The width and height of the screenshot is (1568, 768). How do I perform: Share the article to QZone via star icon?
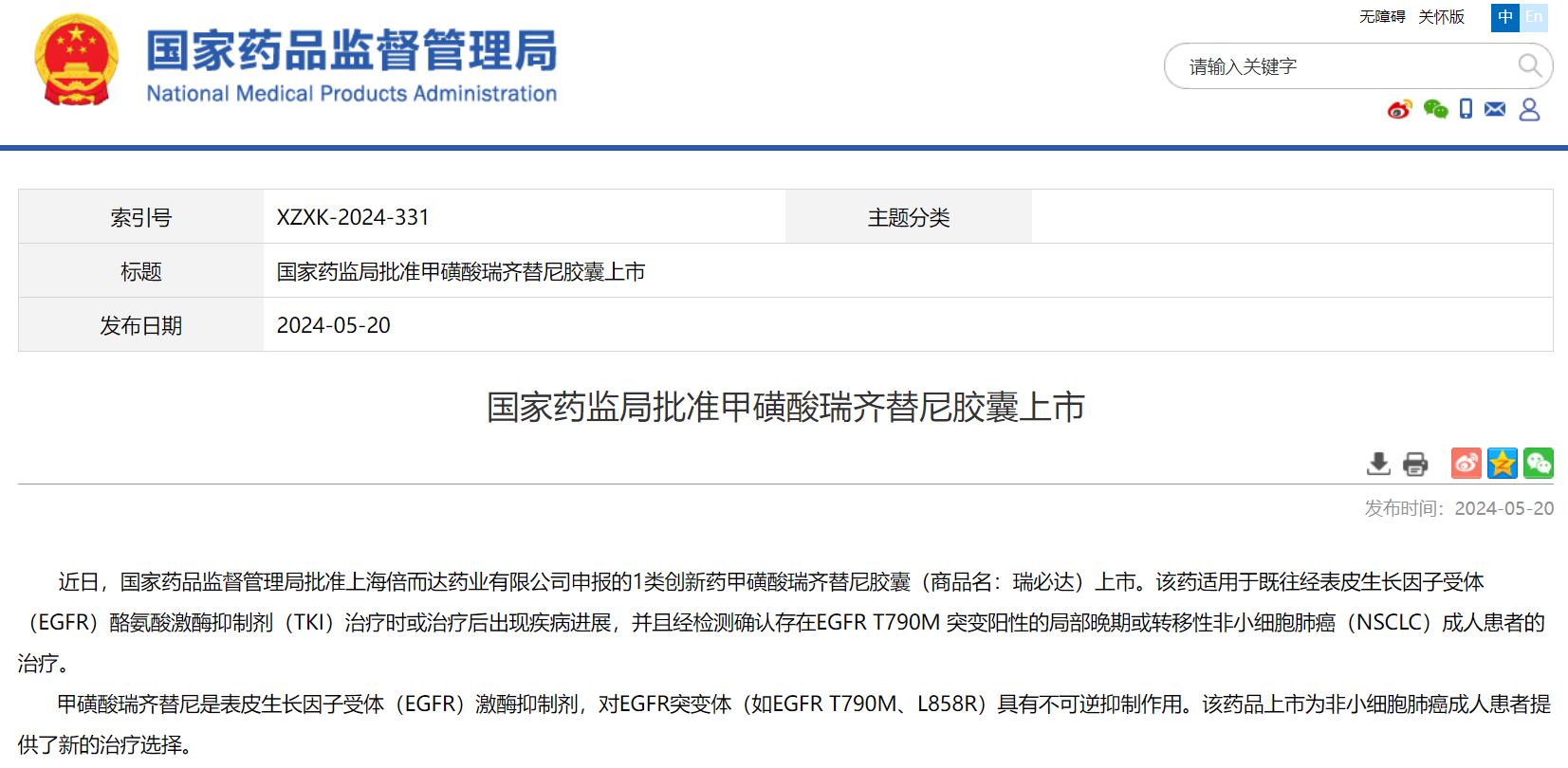click(1503, 463)
